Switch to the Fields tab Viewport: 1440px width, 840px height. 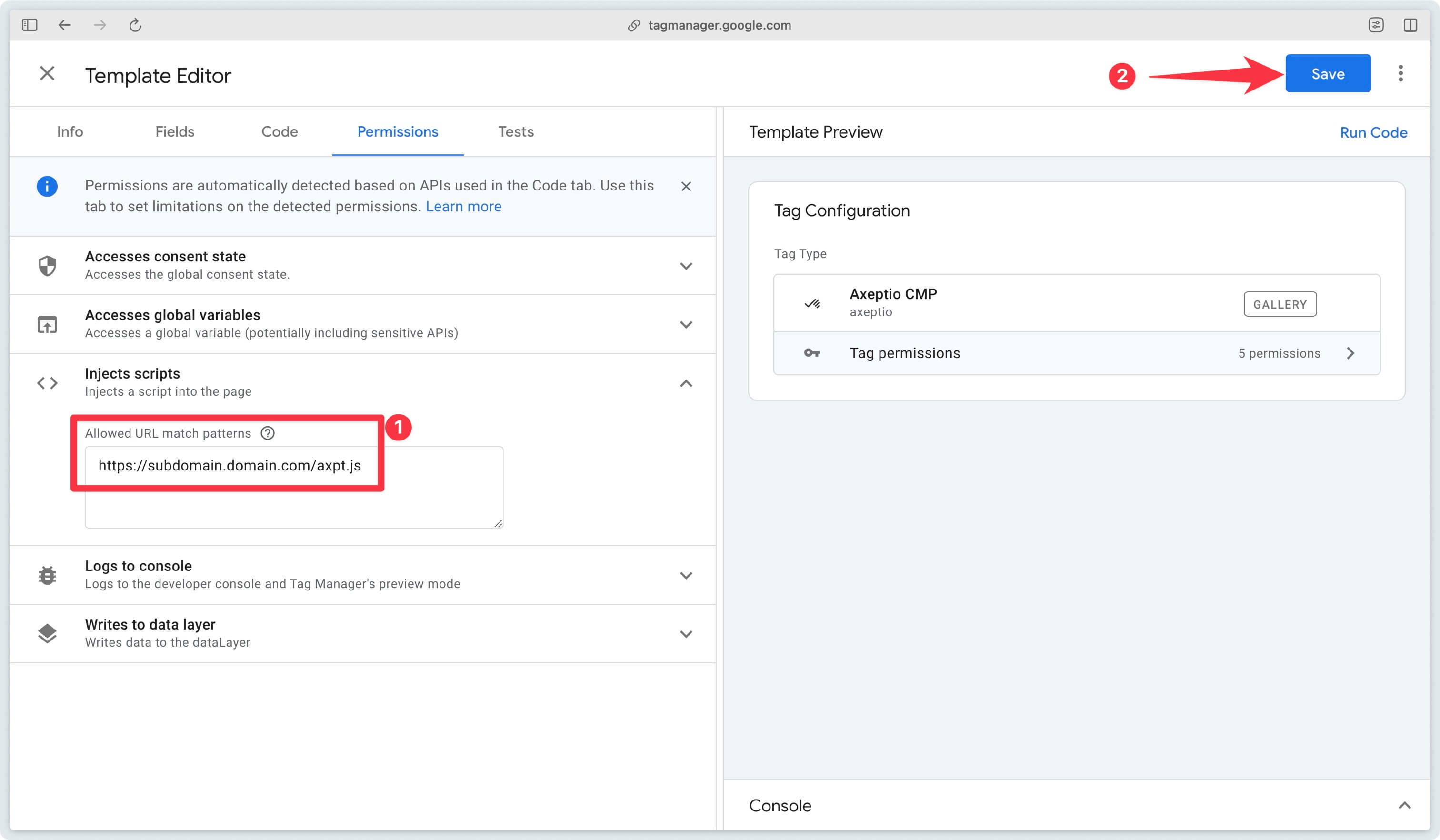pyautogui.click(x=175, y=131)
